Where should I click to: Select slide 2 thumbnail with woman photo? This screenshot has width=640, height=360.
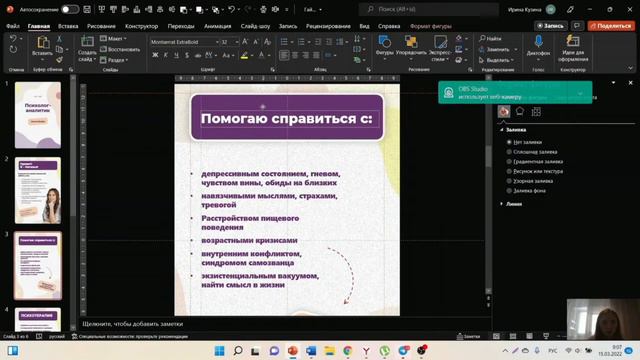(38, 190)
